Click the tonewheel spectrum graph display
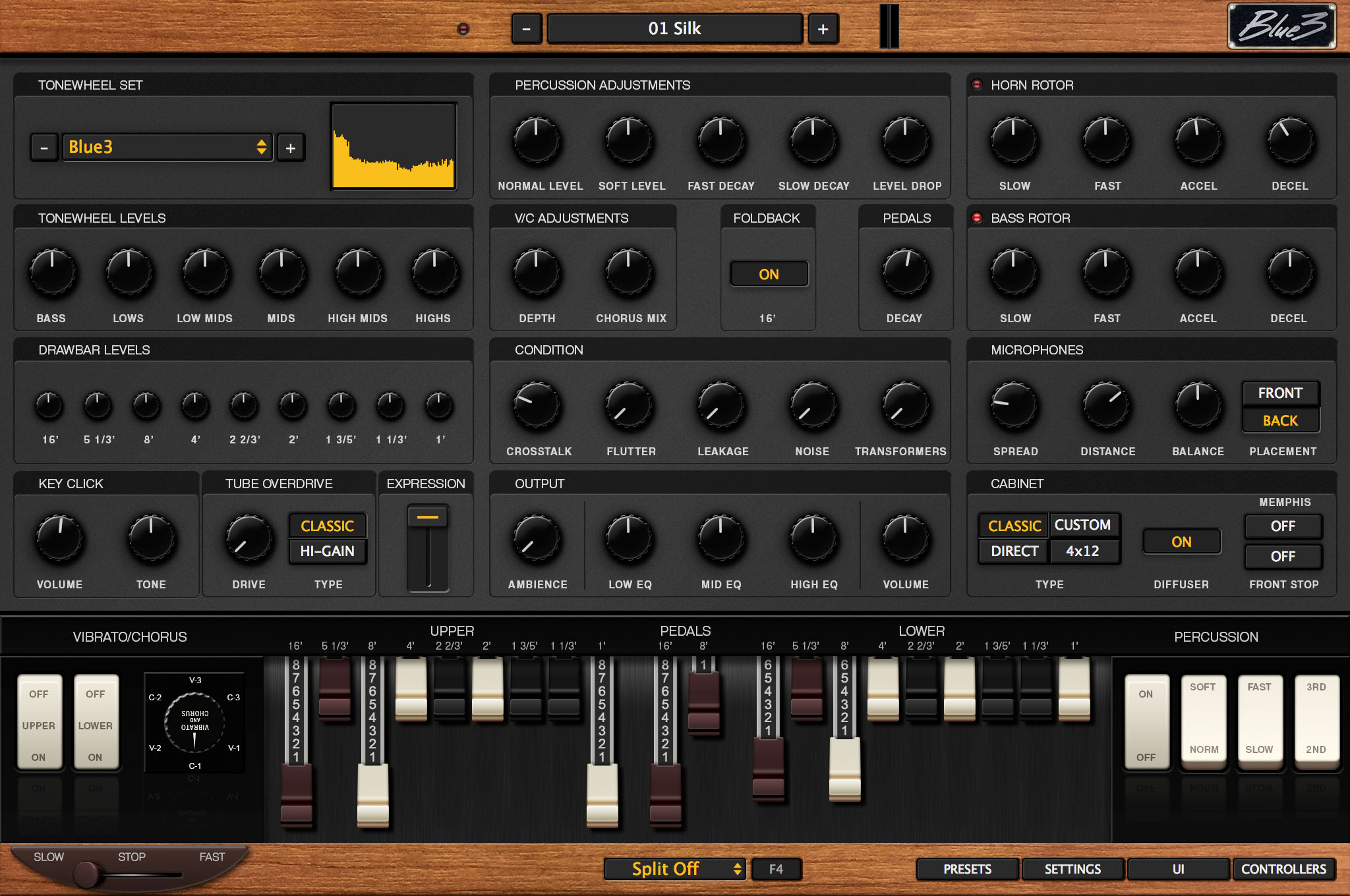 [x=394, y=146]
